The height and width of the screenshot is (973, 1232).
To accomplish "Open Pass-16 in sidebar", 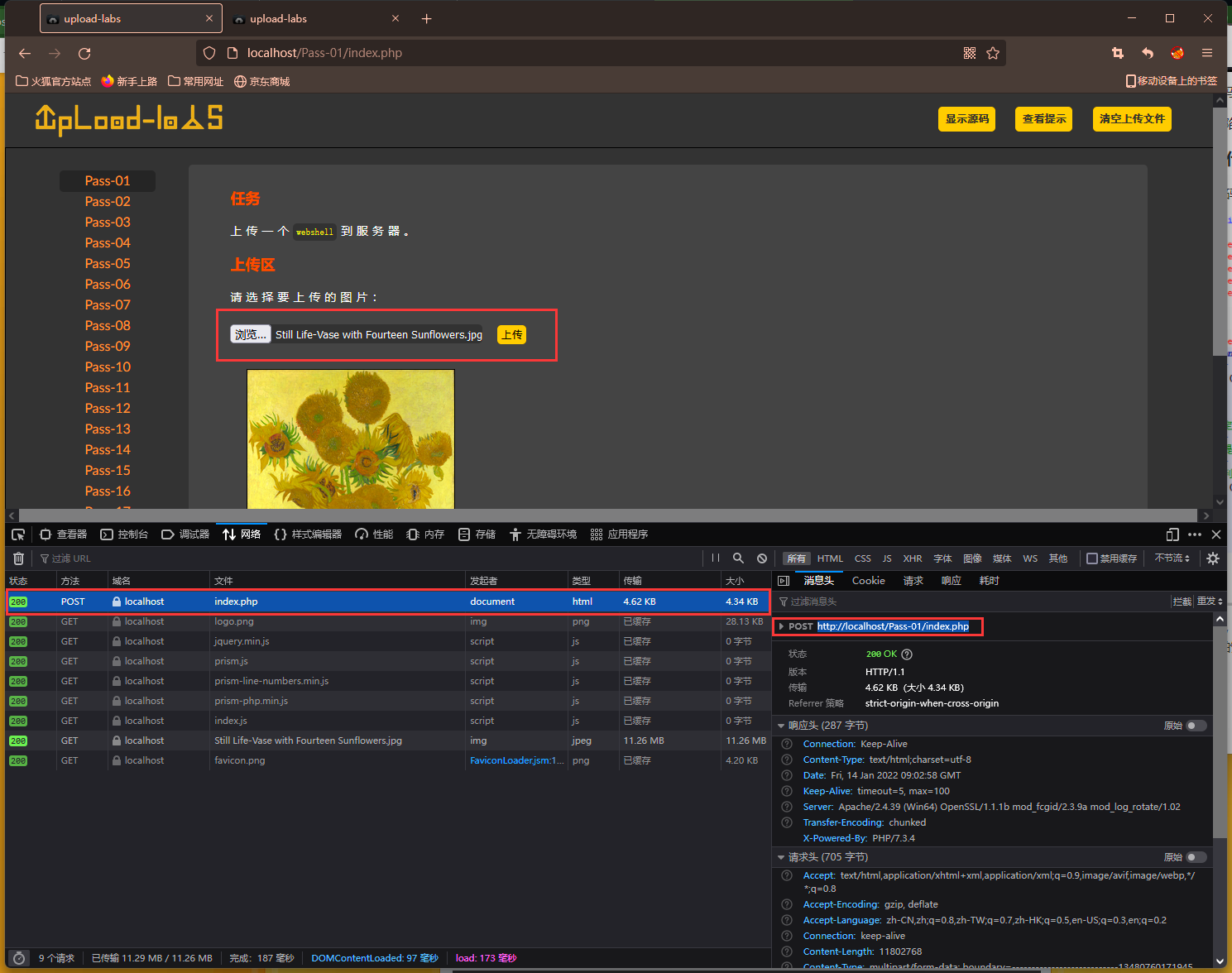I will click(x=108, y=491).
